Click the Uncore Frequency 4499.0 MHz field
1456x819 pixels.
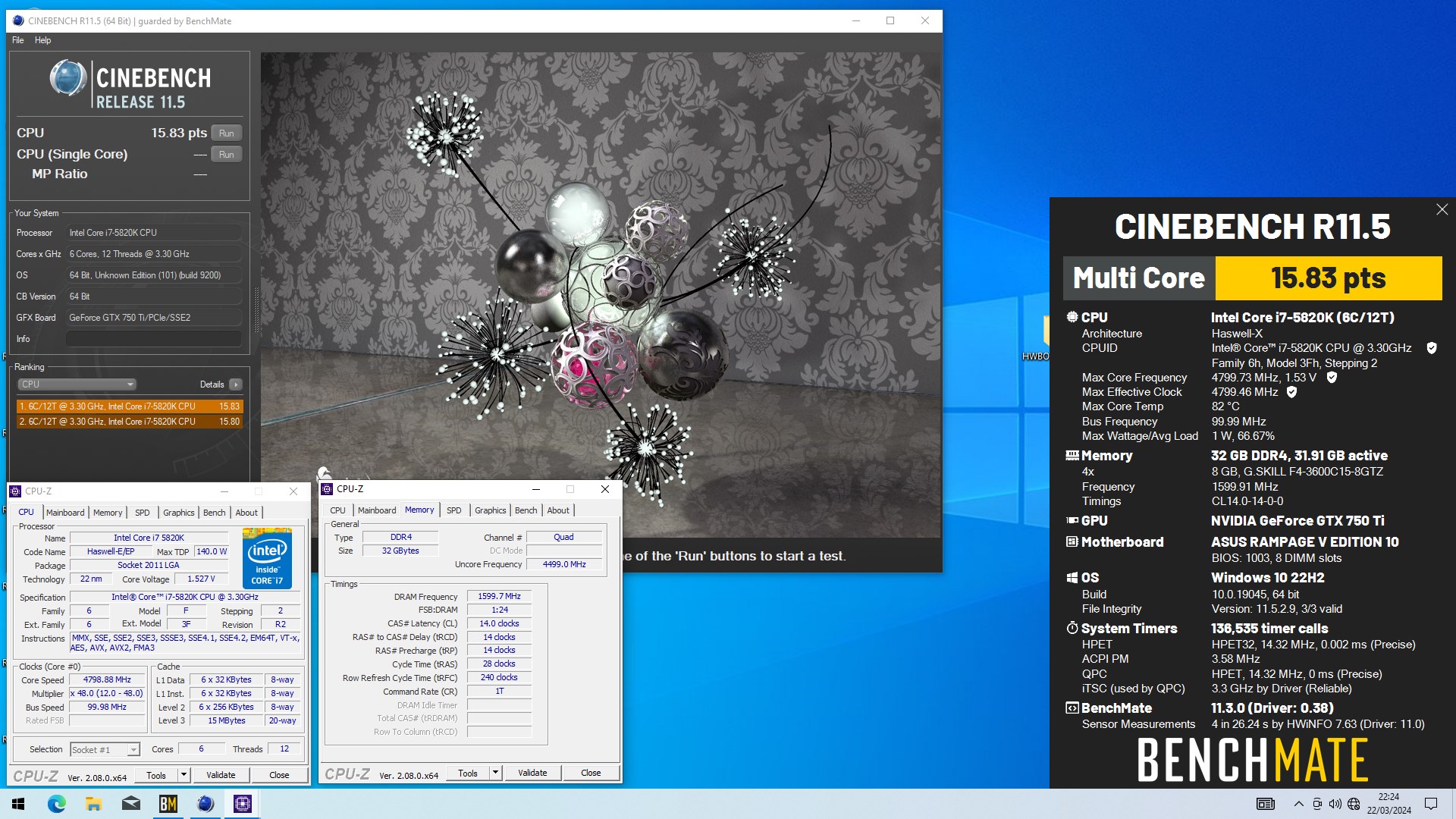(564, 564)
